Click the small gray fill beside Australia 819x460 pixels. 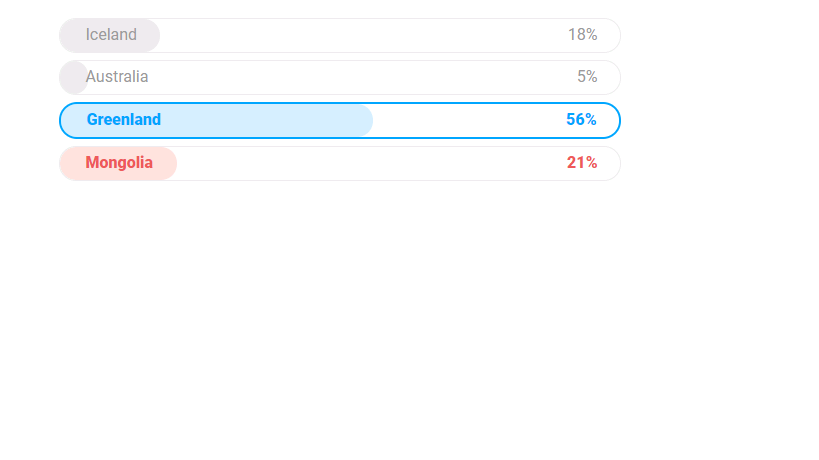point(74,77)
